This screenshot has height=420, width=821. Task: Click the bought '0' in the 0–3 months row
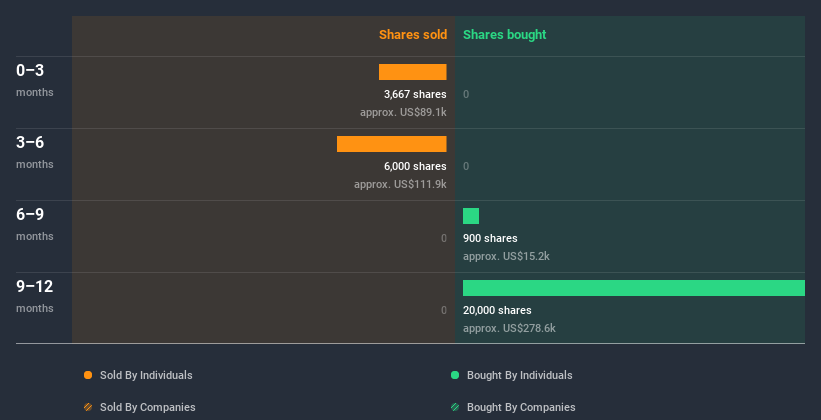pyautogui.click(x=466, y=94)
